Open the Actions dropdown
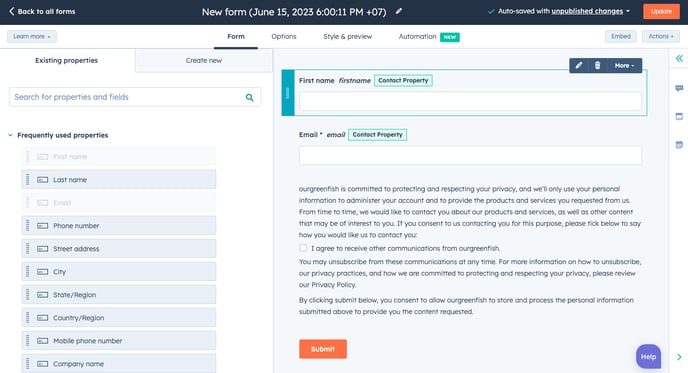 (x=661, y=36)
